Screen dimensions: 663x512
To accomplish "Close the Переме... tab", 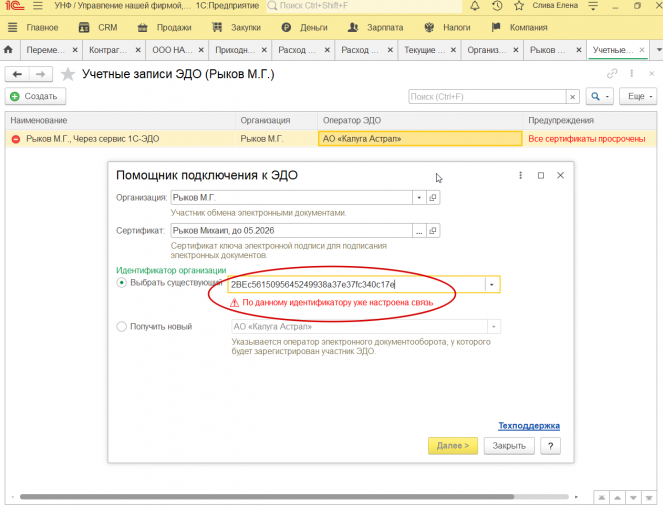I will click(75, 50).
